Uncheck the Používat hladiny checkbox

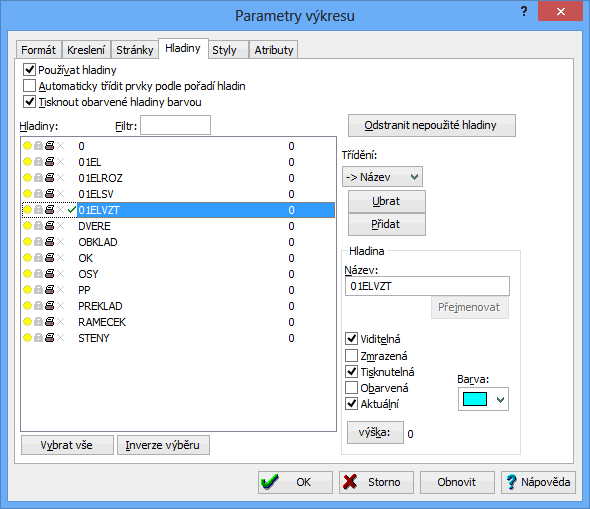click(x=29, y=70)
